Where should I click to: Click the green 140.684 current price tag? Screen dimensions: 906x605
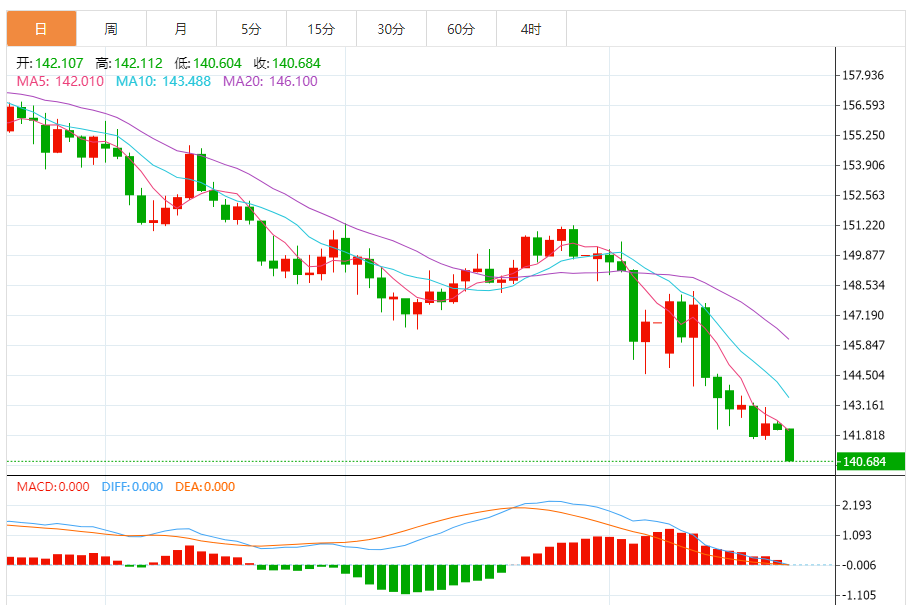[x=870, y=462]
